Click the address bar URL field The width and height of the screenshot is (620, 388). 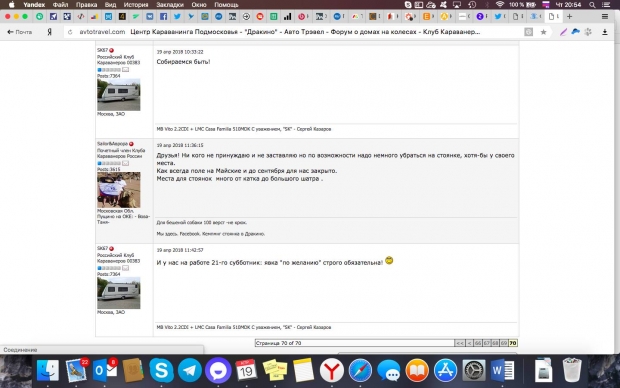(x=293, y=32)
